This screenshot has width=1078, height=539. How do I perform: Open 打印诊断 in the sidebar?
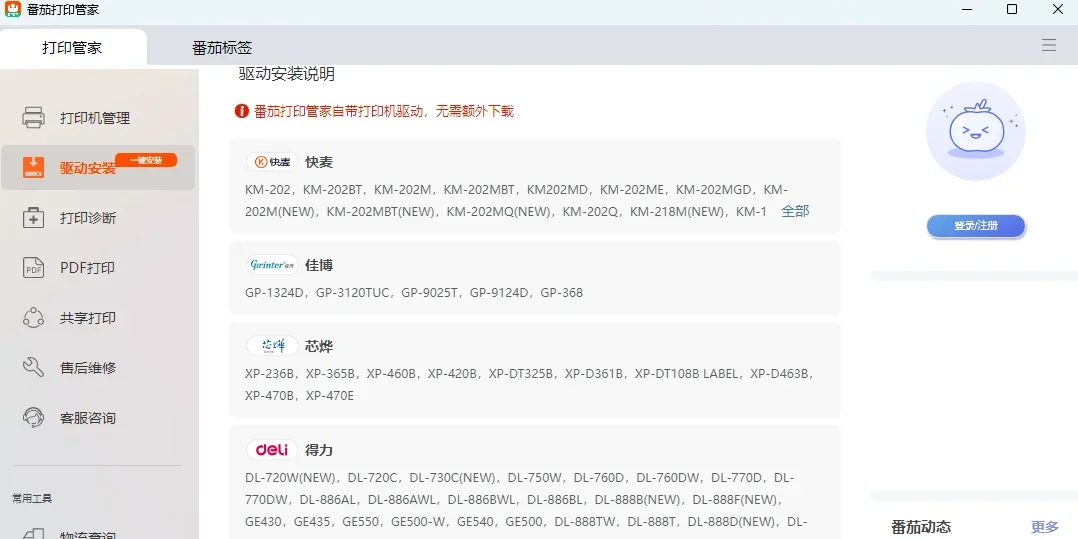tap(88, 218)
